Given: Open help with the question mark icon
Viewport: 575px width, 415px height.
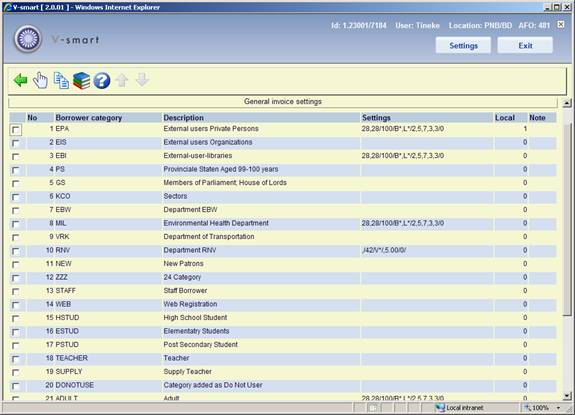Looking at the screenshot, I should [102, 80].
